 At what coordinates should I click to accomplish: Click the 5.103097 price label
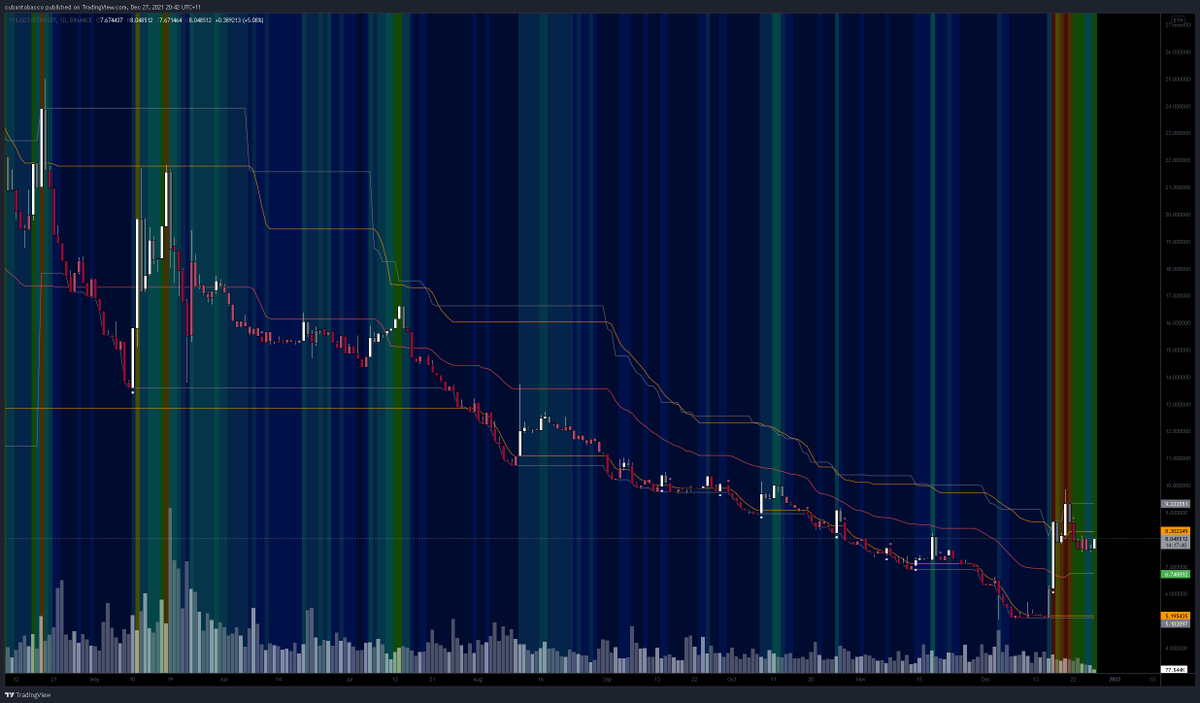coord(1175,624)
